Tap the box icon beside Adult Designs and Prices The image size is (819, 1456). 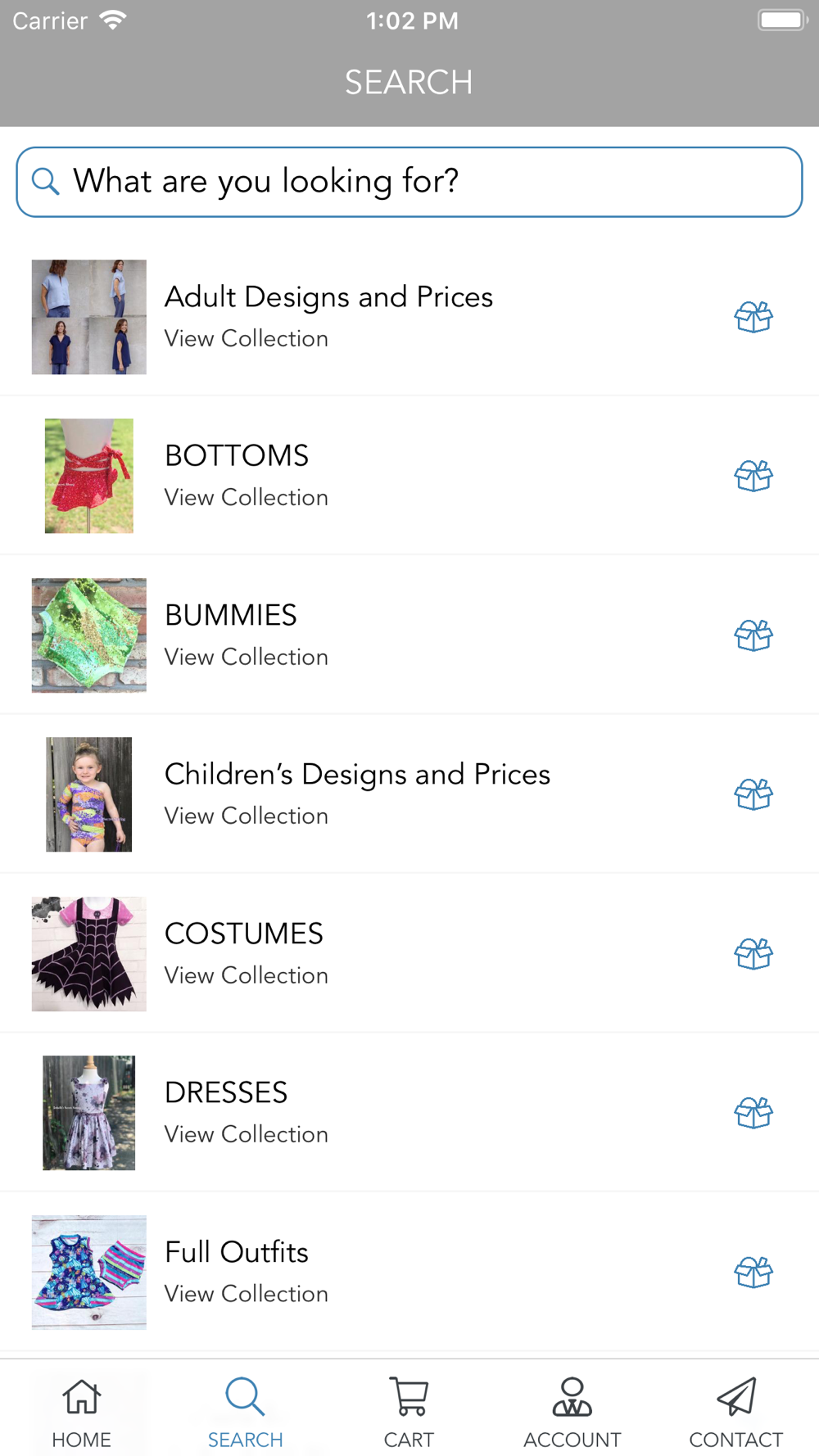[x=753, y=317]
